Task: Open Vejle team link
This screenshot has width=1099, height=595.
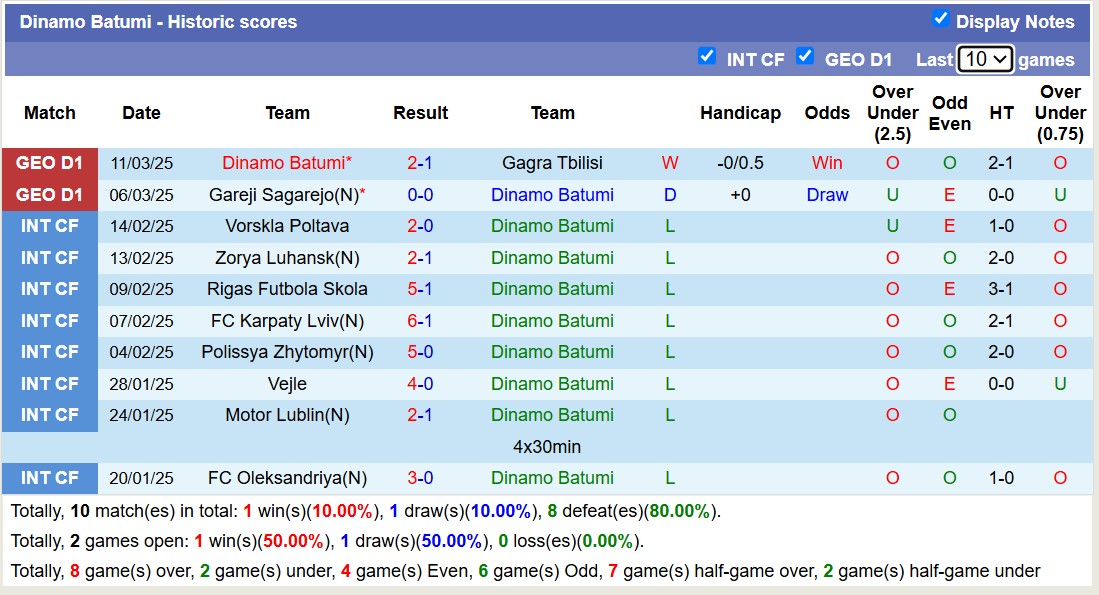Action: click(287, 384)
